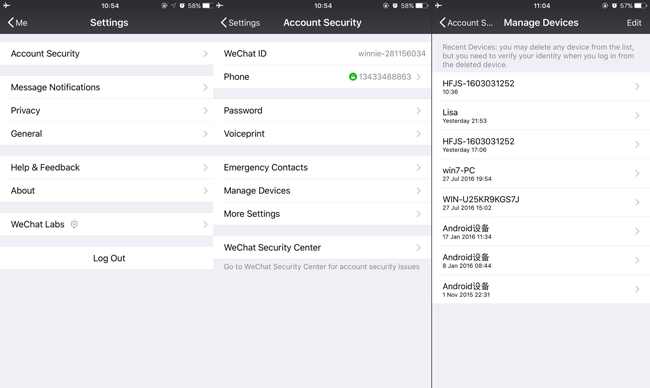Select device win7-PC
The width and height of the screenshot is (650, 388).
point(541,174)
